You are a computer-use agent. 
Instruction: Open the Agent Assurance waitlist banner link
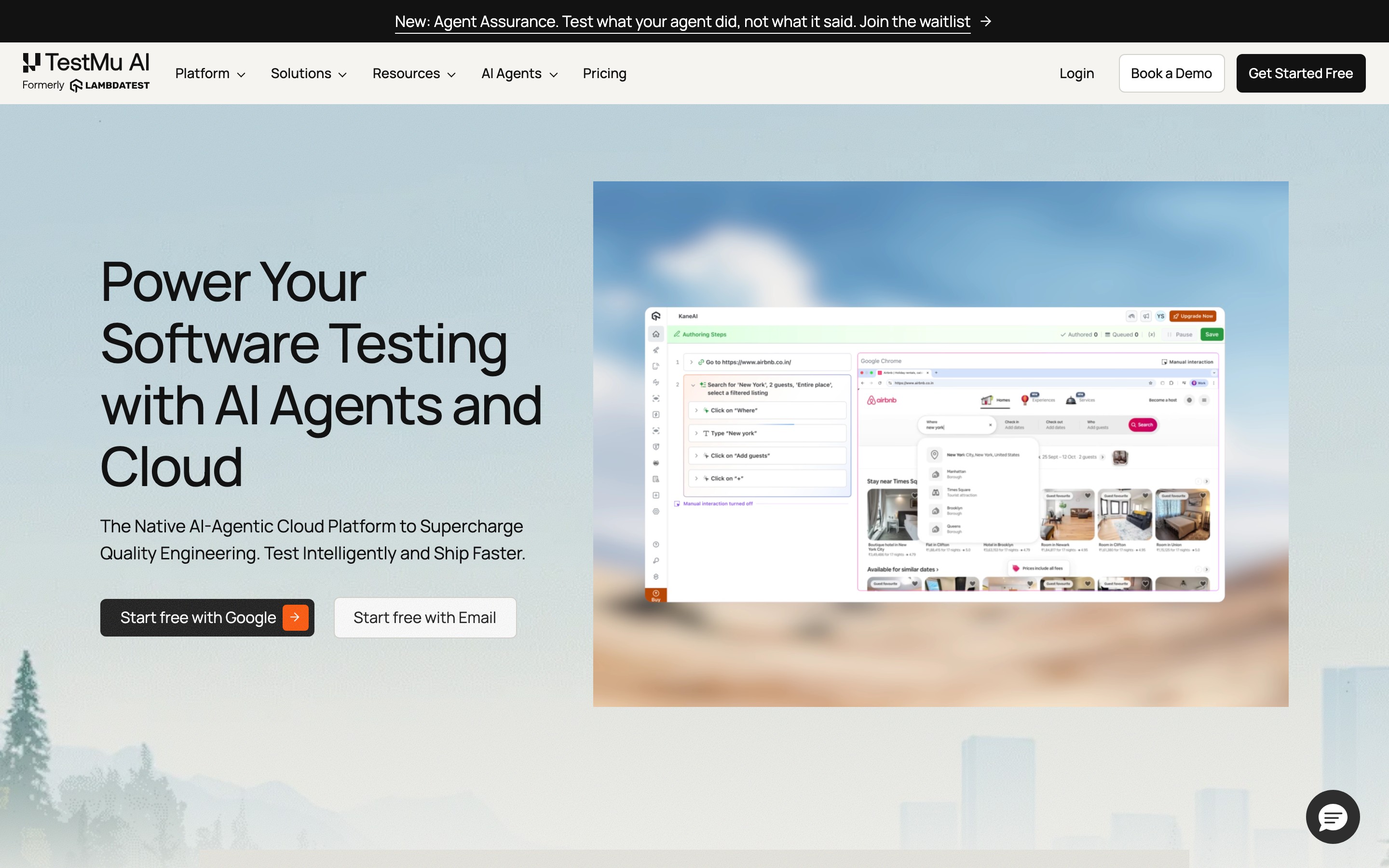682,22
